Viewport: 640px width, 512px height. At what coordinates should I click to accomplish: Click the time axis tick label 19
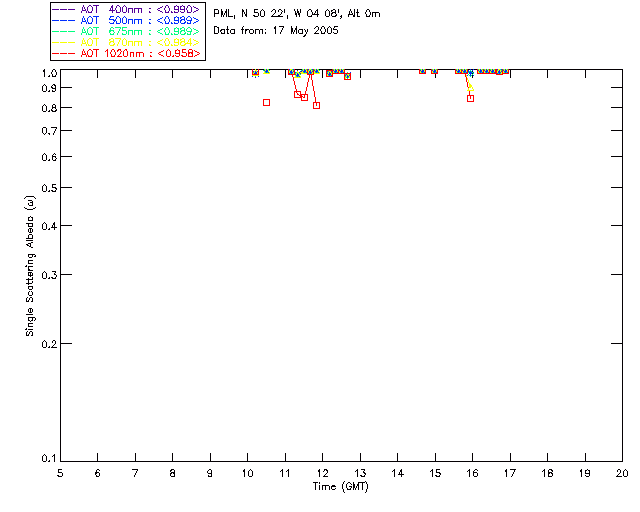(x=585, y=473)
